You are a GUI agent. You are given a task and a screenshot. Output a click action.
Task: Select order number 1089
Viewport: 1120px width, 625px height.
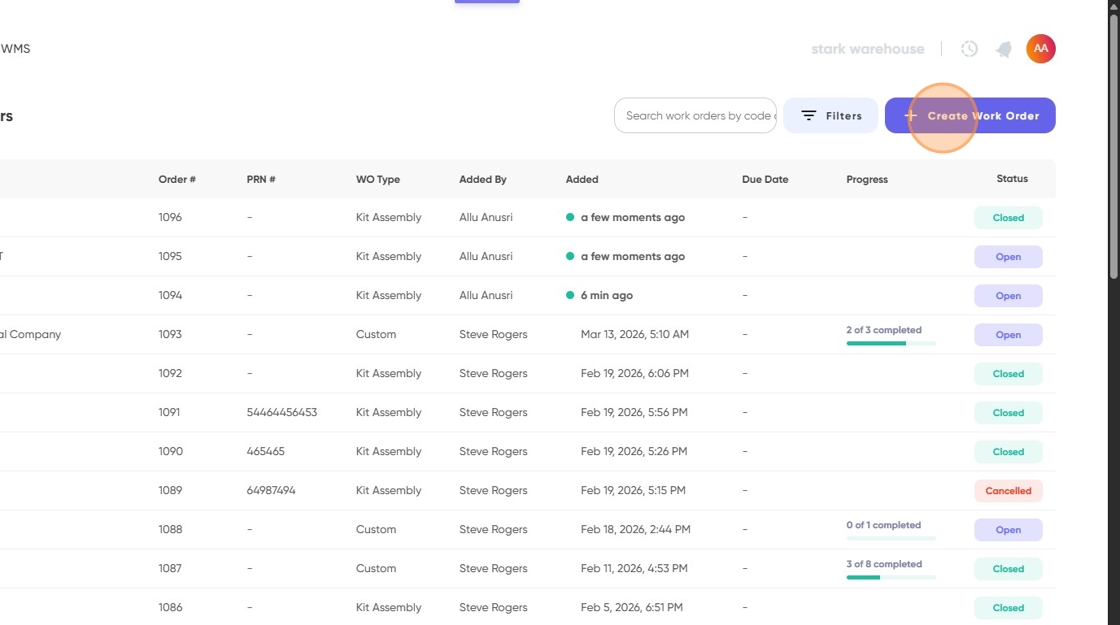click(170, 490)
